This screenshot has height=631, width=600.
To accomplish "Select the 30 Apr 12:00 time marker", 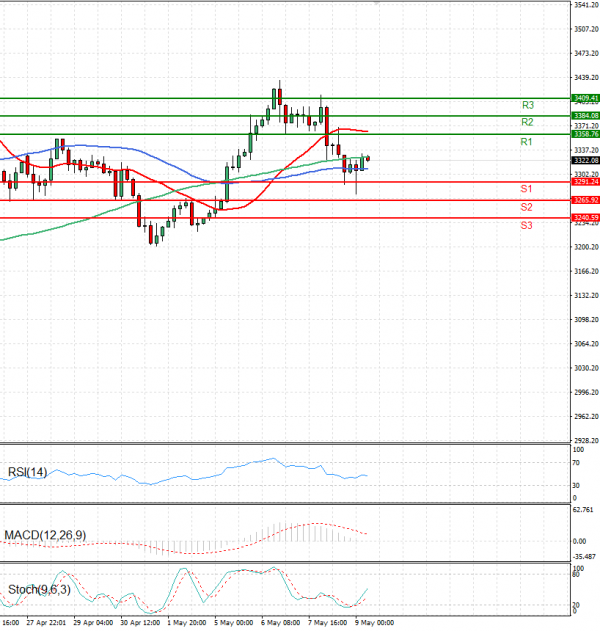I will (140, 622).
